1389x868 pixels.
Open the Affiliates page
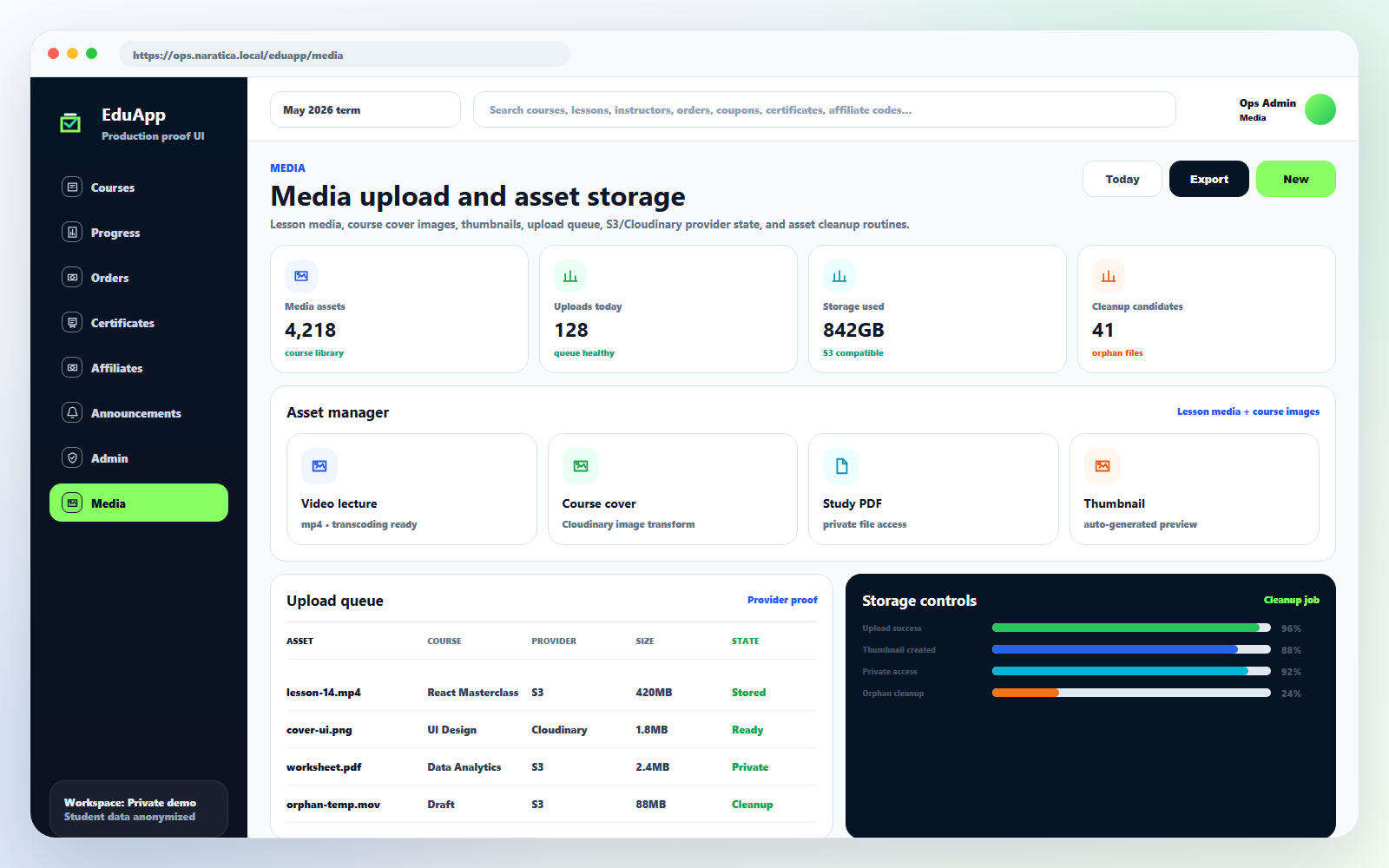[x=139, y=367]
